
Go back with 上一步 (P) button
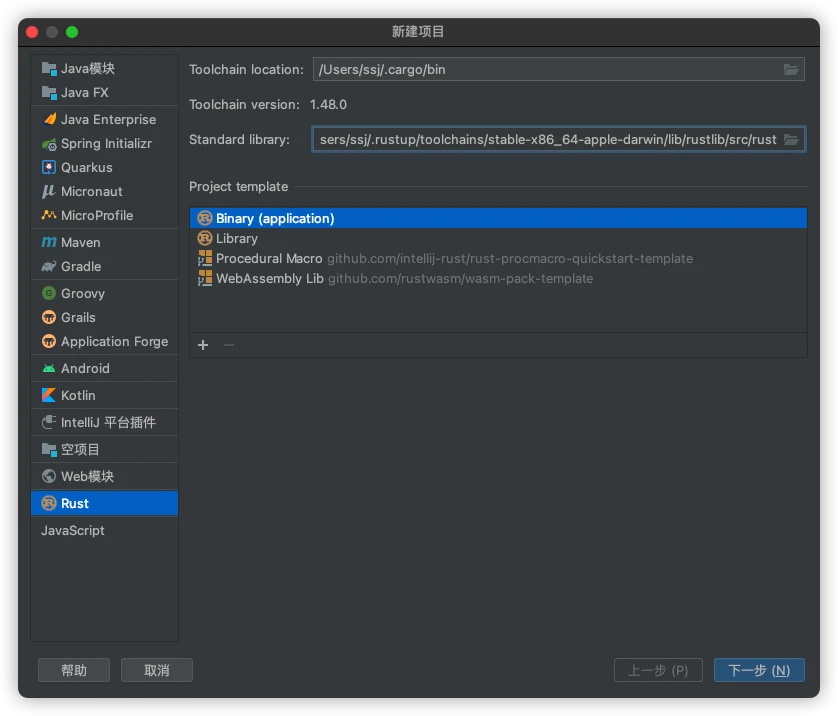pyautogui.click(x=658, y=670)
